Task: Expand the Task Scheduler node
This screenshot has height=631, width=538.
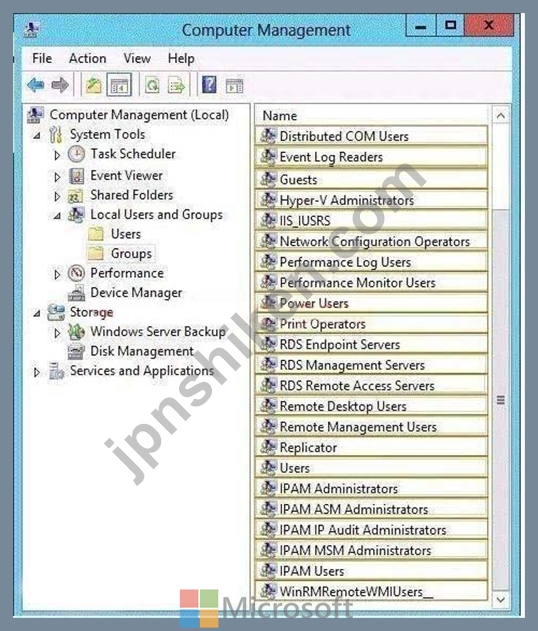Action: pos(57,155)
